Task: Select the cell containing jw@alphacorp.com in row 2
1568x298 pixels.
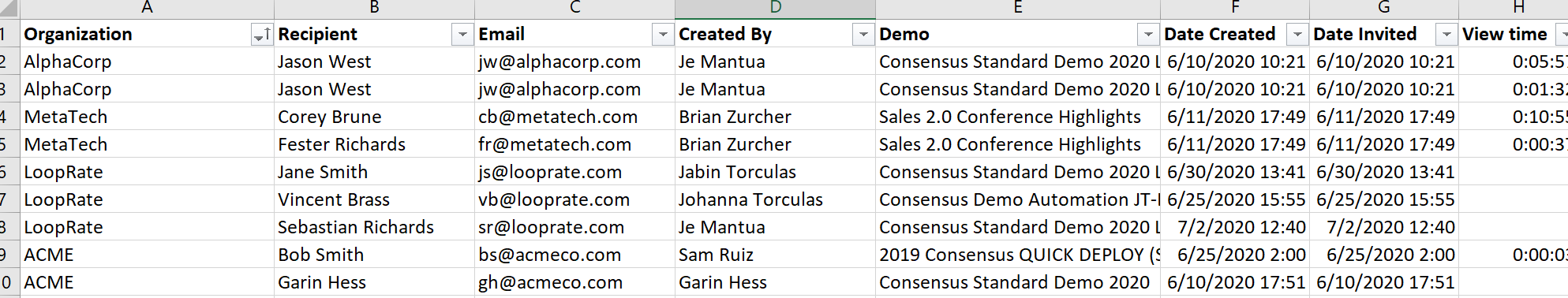Action: point(574,61)
